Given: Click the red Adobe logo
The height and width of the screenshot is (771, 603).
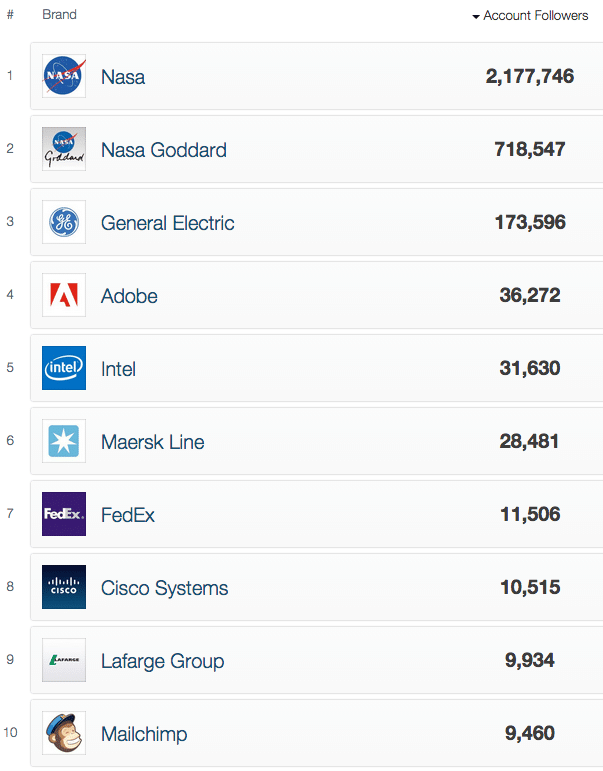Looking at the screenshot, I should (64, 295).
